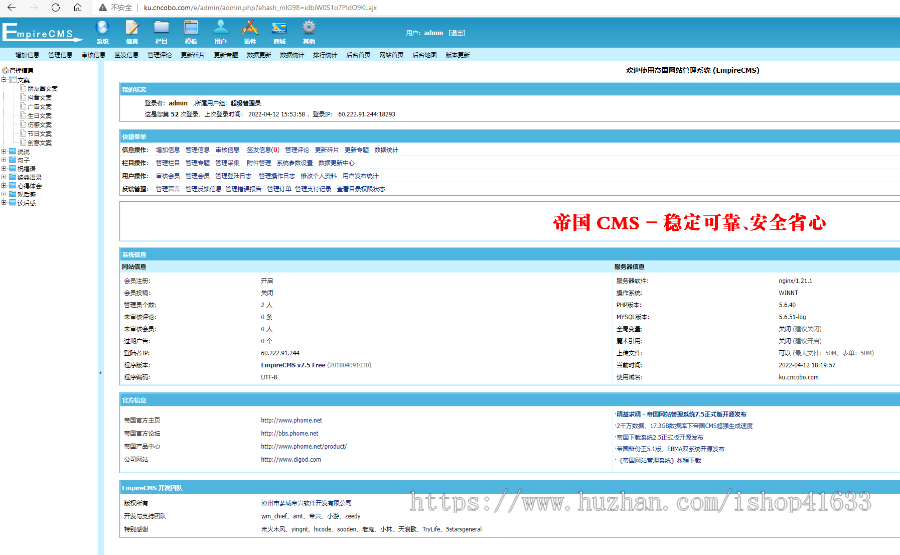Click the 管理栏目 quick menu link
This screenshot has width=900, height=555.
click(168, 163)
